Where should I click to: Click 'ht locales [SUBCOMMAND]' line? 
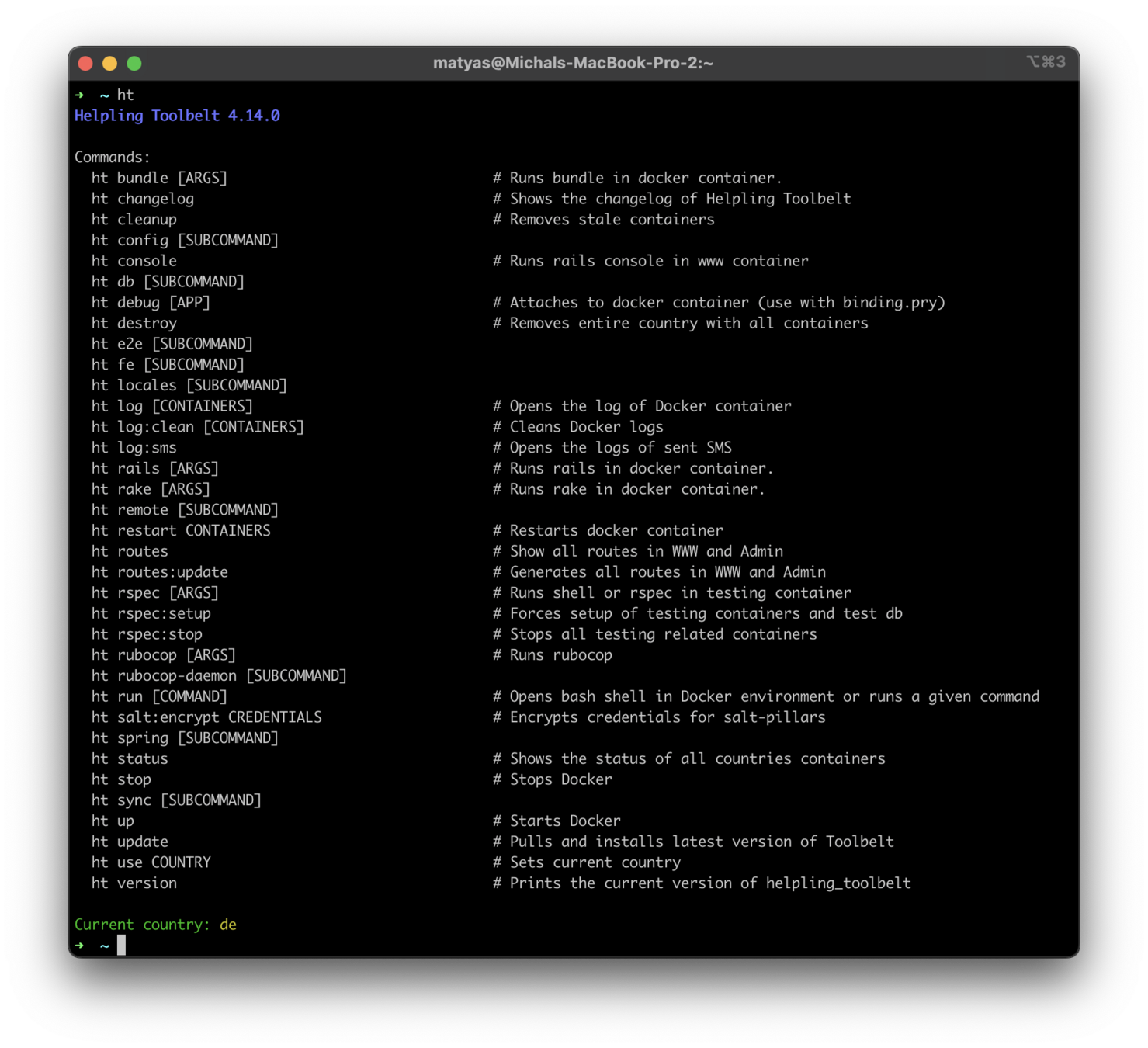189,386
